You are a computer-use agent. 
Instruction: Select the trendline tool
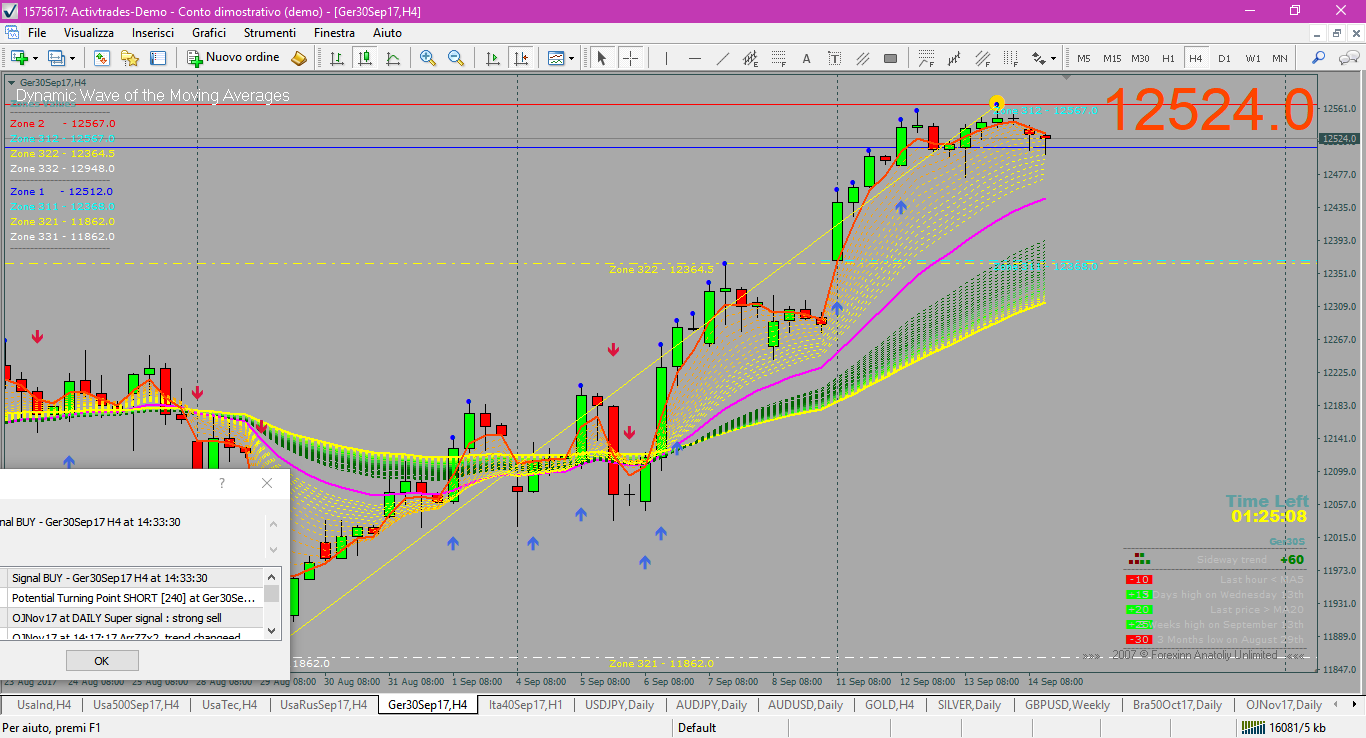(x=721, y=58)
